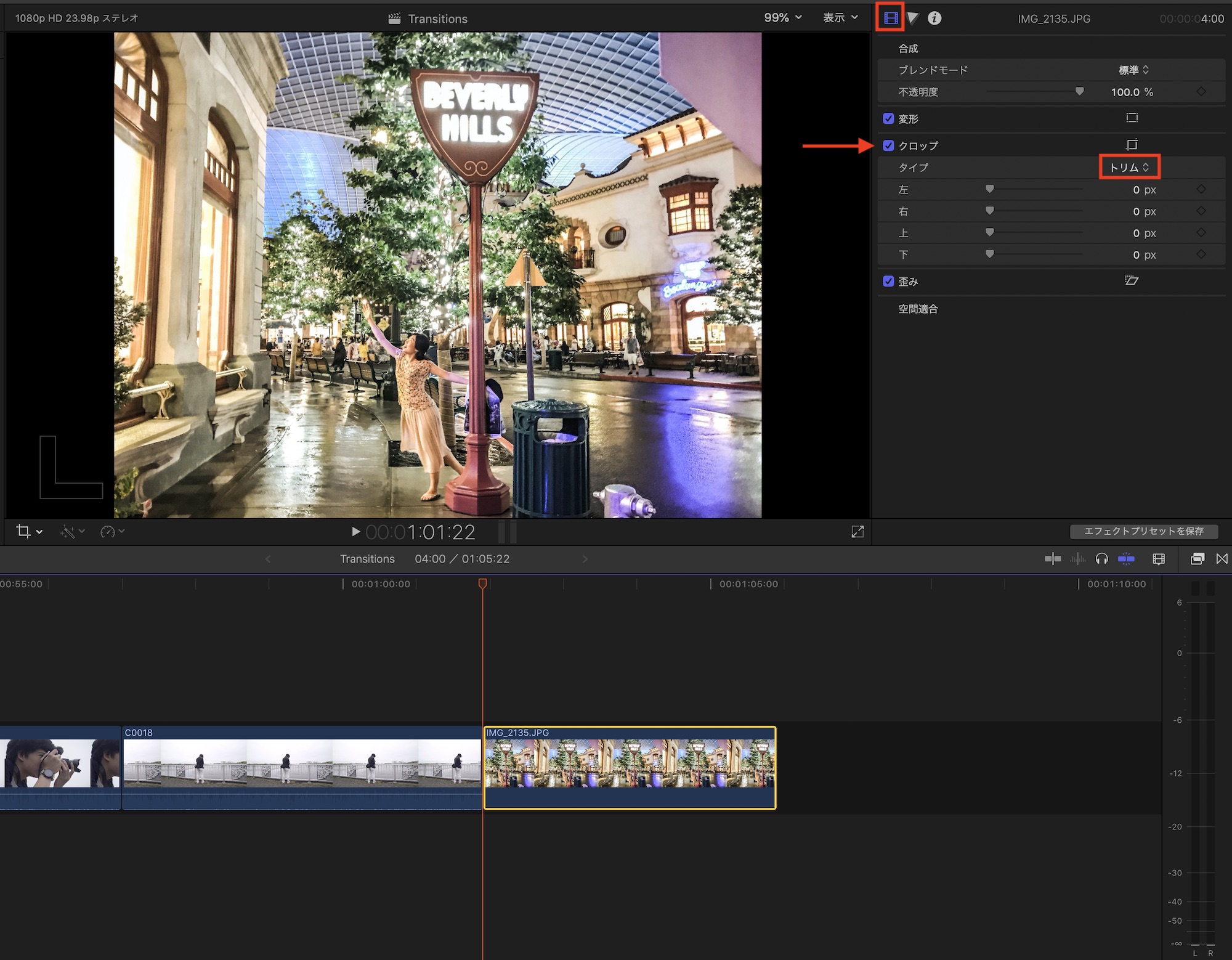
Task: Uncheck the 変形 checkbox
Action: coord(888,118)
